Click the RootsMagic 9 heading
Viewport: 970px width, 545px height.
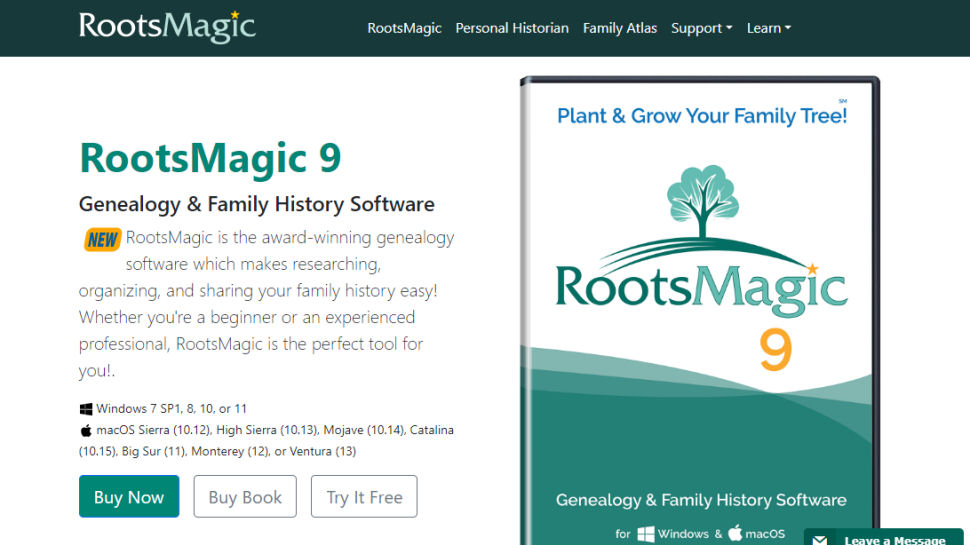pyautogui.click(x=210, y=158)
